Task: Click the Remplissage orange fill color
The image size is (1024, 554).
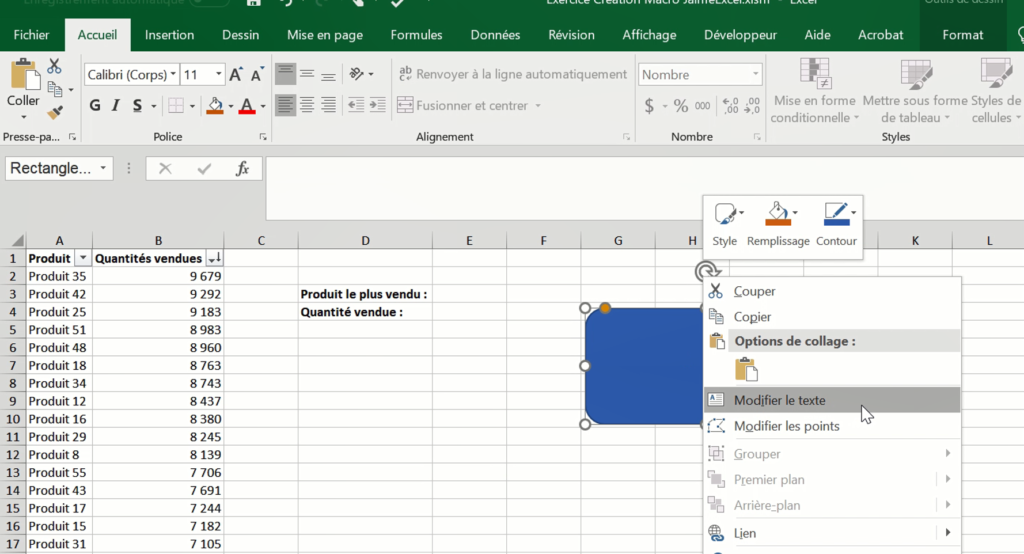Action: [x=777, y=213]
